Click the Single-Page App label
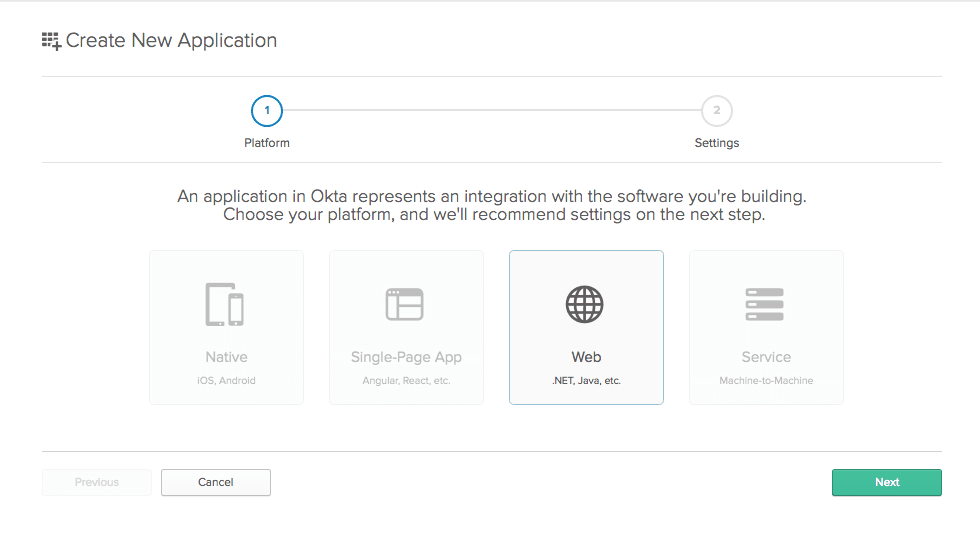Screen dimensions: 980x535 click(x=406, y=357)
